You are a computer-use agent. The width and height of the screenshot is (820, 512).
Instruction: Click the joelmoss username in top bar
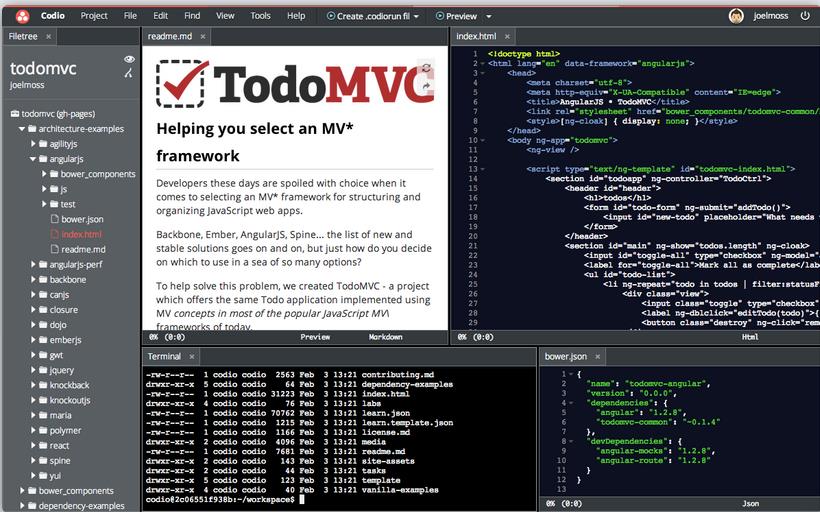771,16
